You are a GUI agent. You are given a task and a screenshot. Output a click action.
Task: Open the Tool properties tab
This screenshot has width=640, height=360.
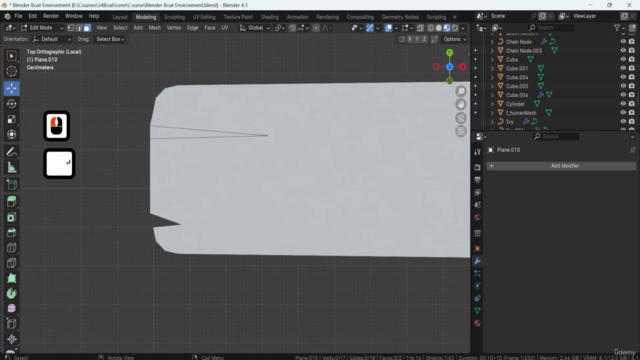pos(477,152)
